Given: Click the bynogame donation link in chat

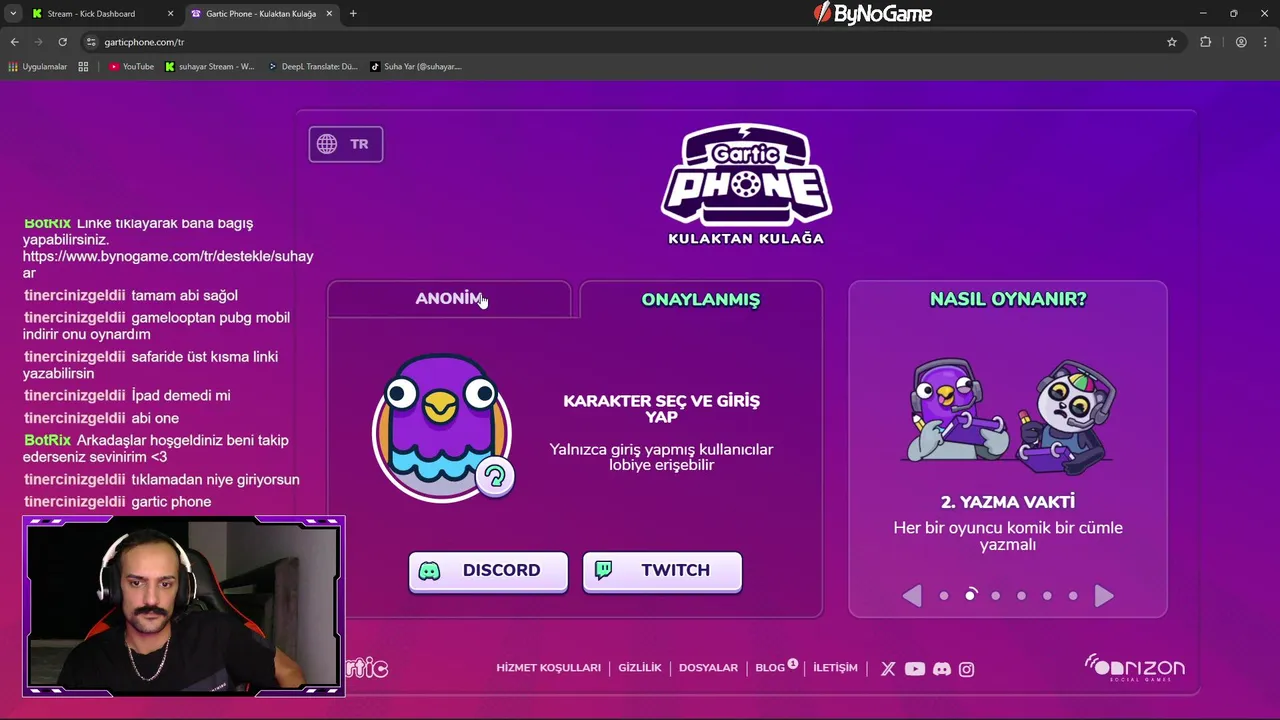Looking at the screenshot, I should click(168, 265).
